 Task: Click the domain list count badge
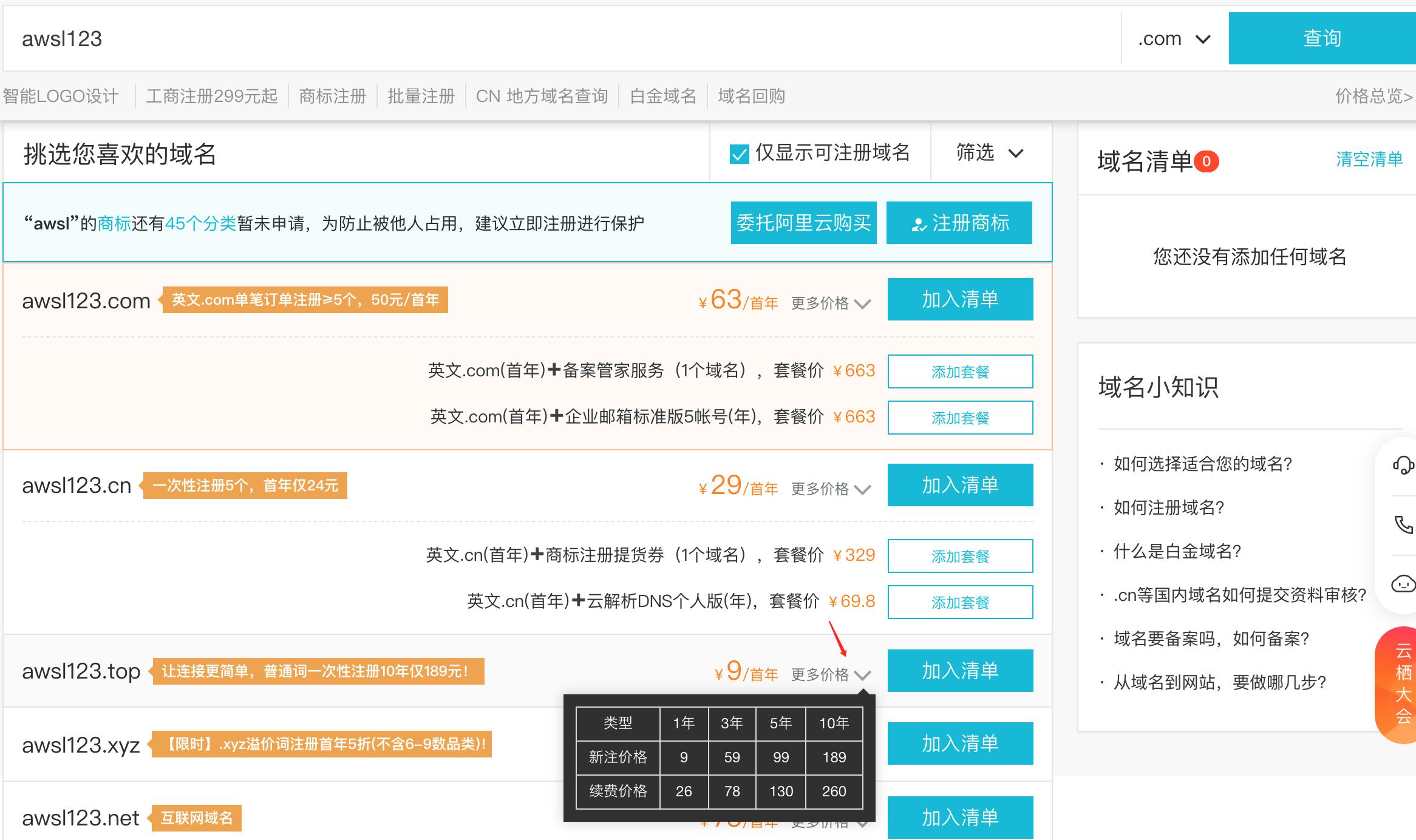[1207, 161]
